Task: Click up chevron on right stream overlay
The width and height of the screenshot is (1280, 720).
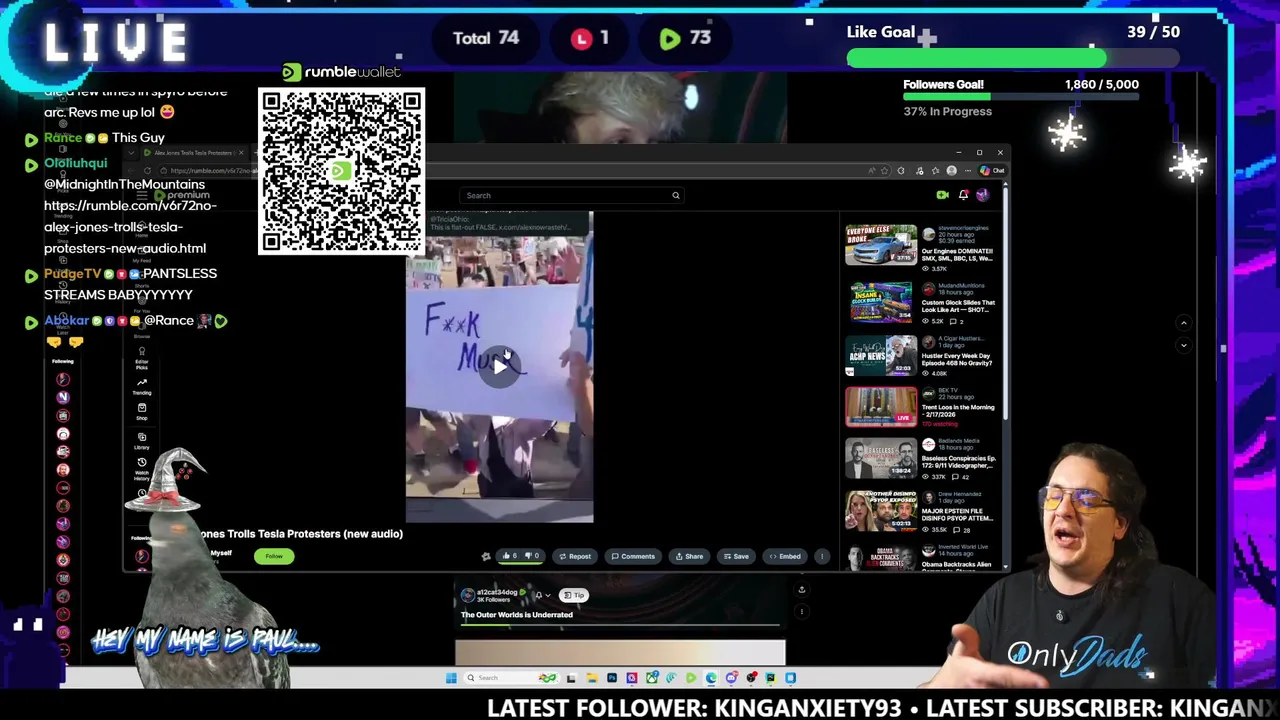Action: pos(1183,323)
